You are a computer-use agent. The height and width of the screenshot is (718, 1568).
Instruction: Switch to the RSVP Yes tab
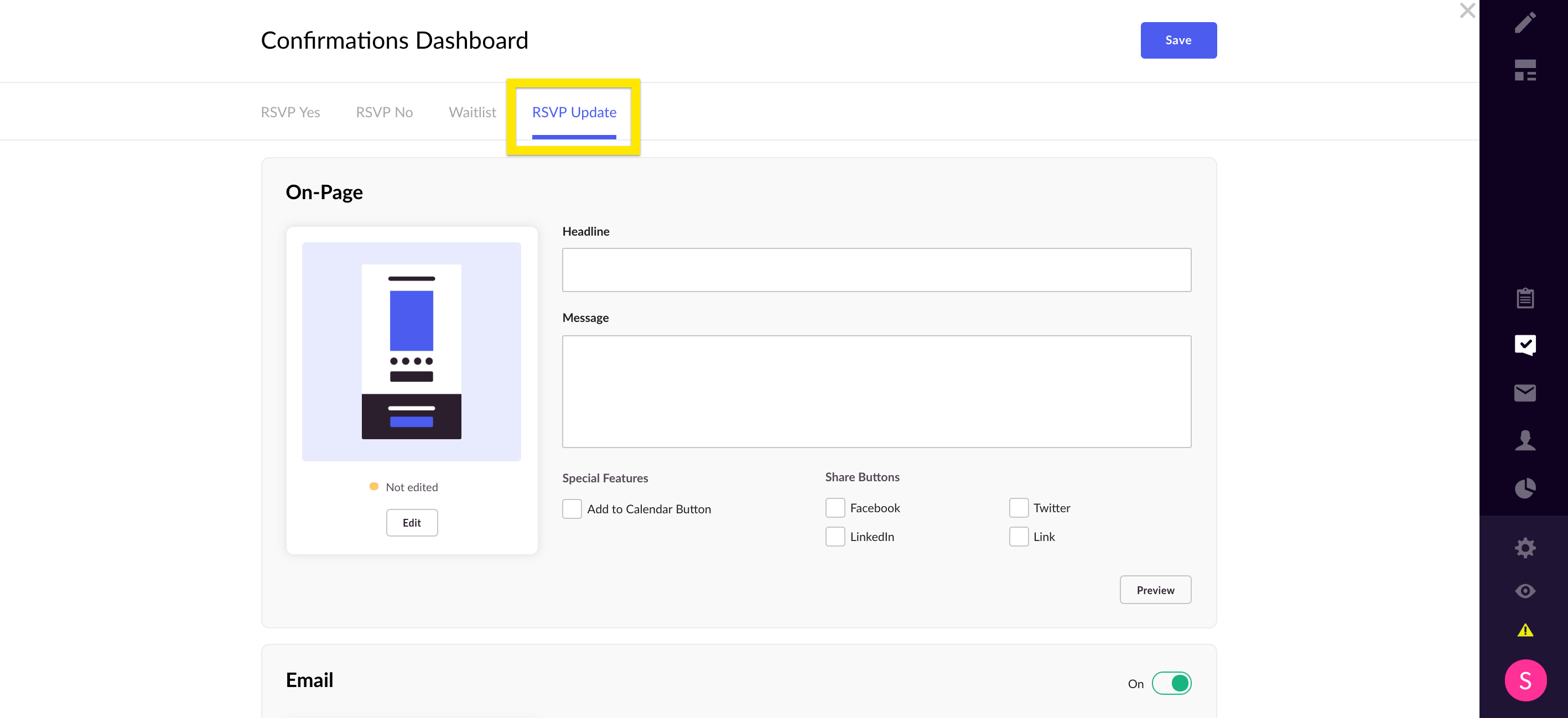(290, 112)
